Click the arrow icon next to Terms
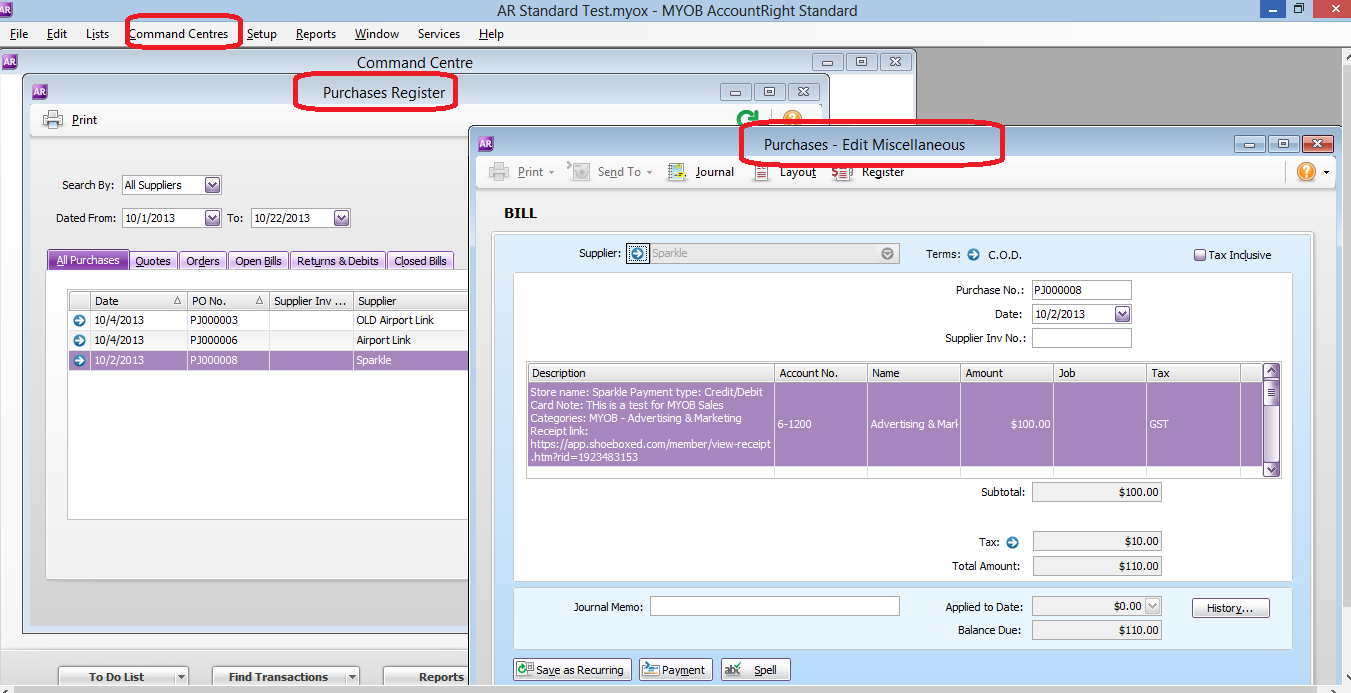The image size is (1351, 693). point(974,255)
